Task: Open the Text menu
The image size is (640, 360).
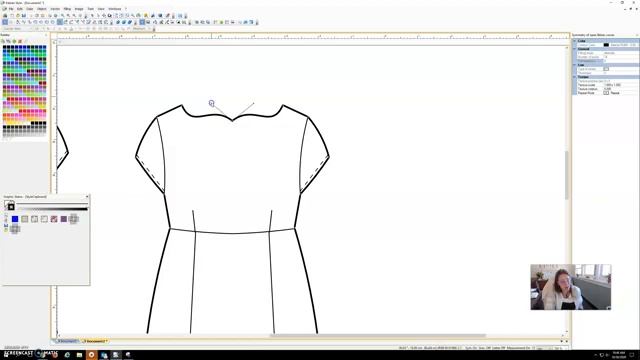Action: (x=91, y=9)
